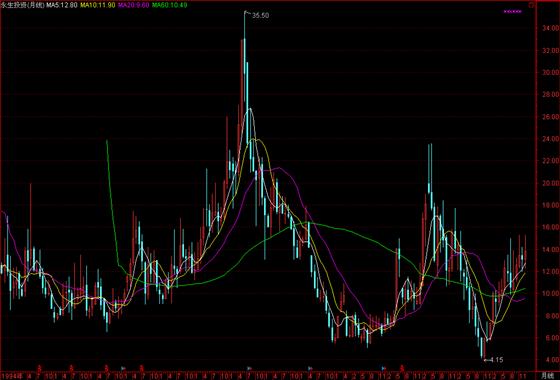Viewport: 560px width, 380px height.
Task: Click the stock name title at top left
Action: point(22,5)
